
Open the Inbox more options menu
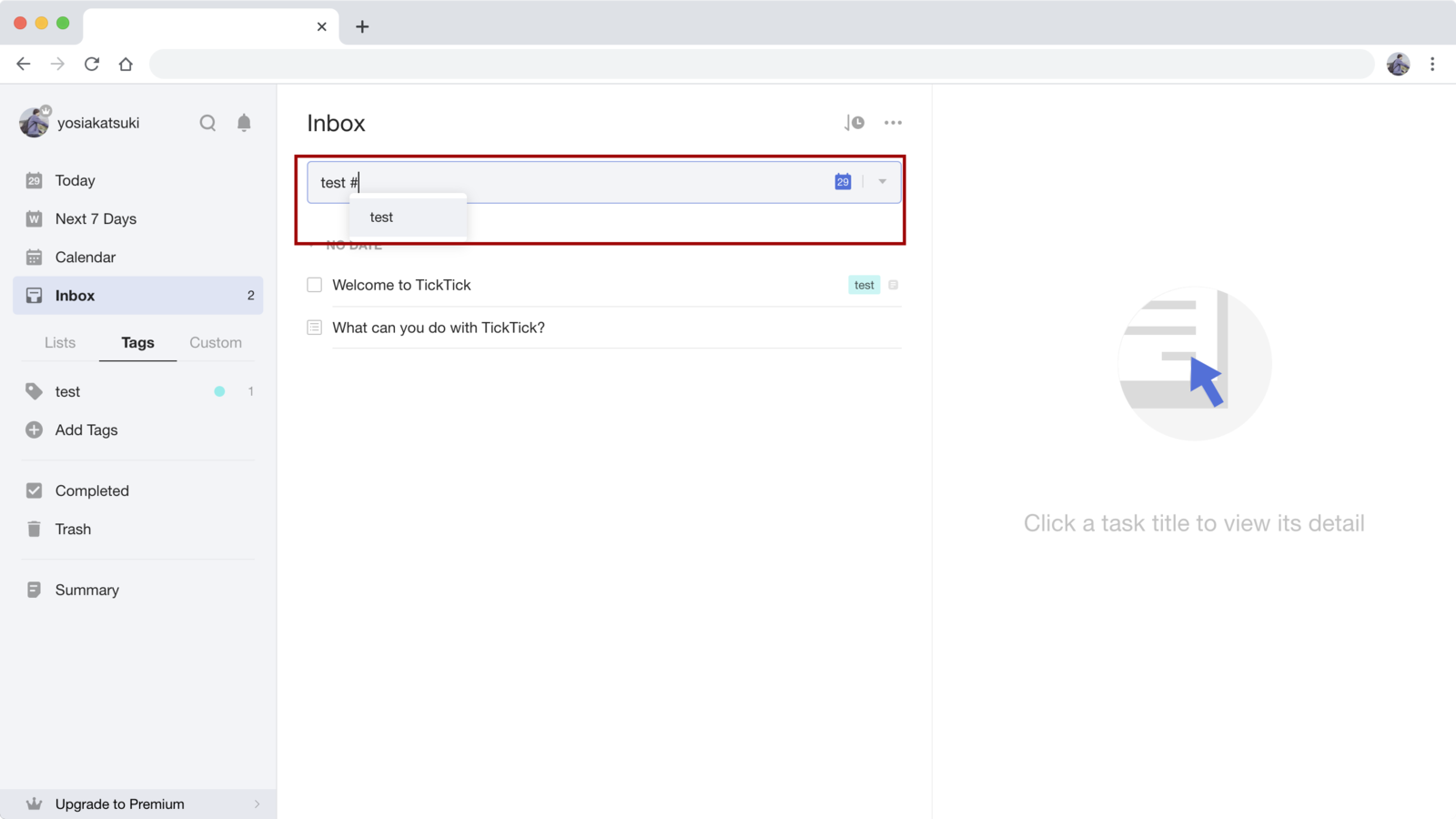893,123
